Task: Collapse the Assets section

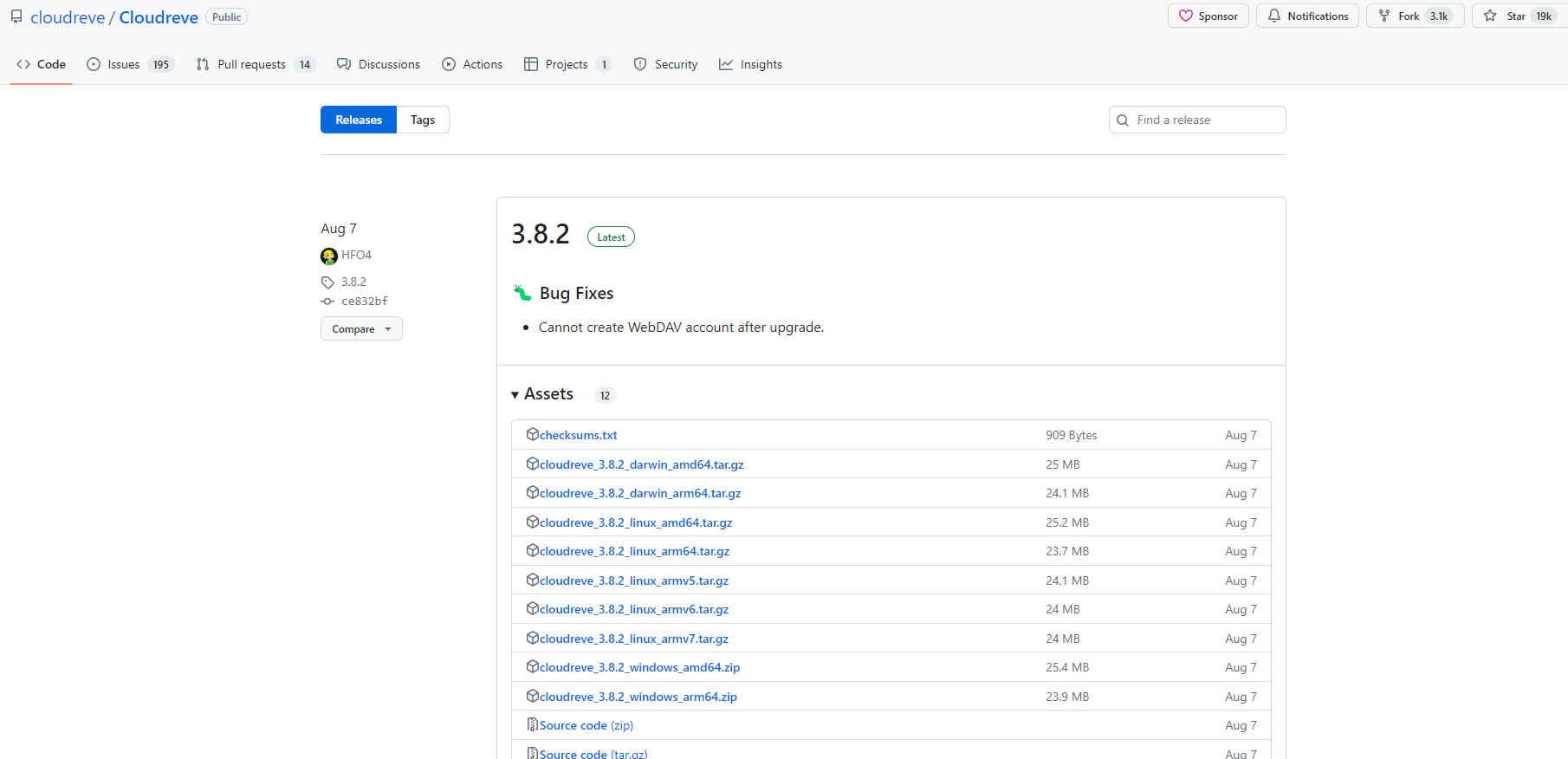Action: [x=542, y=394]
